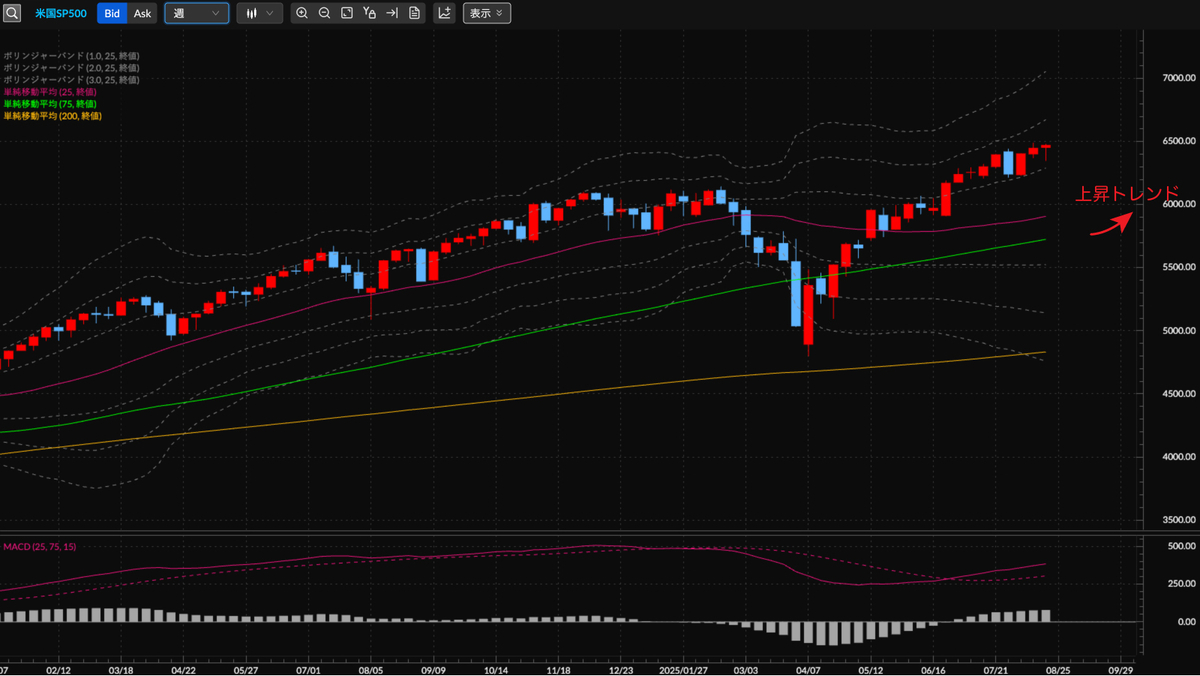Screen dimensions: 1200x676
Task: Click the 米国SP500 symbol name
Action: 60,13
